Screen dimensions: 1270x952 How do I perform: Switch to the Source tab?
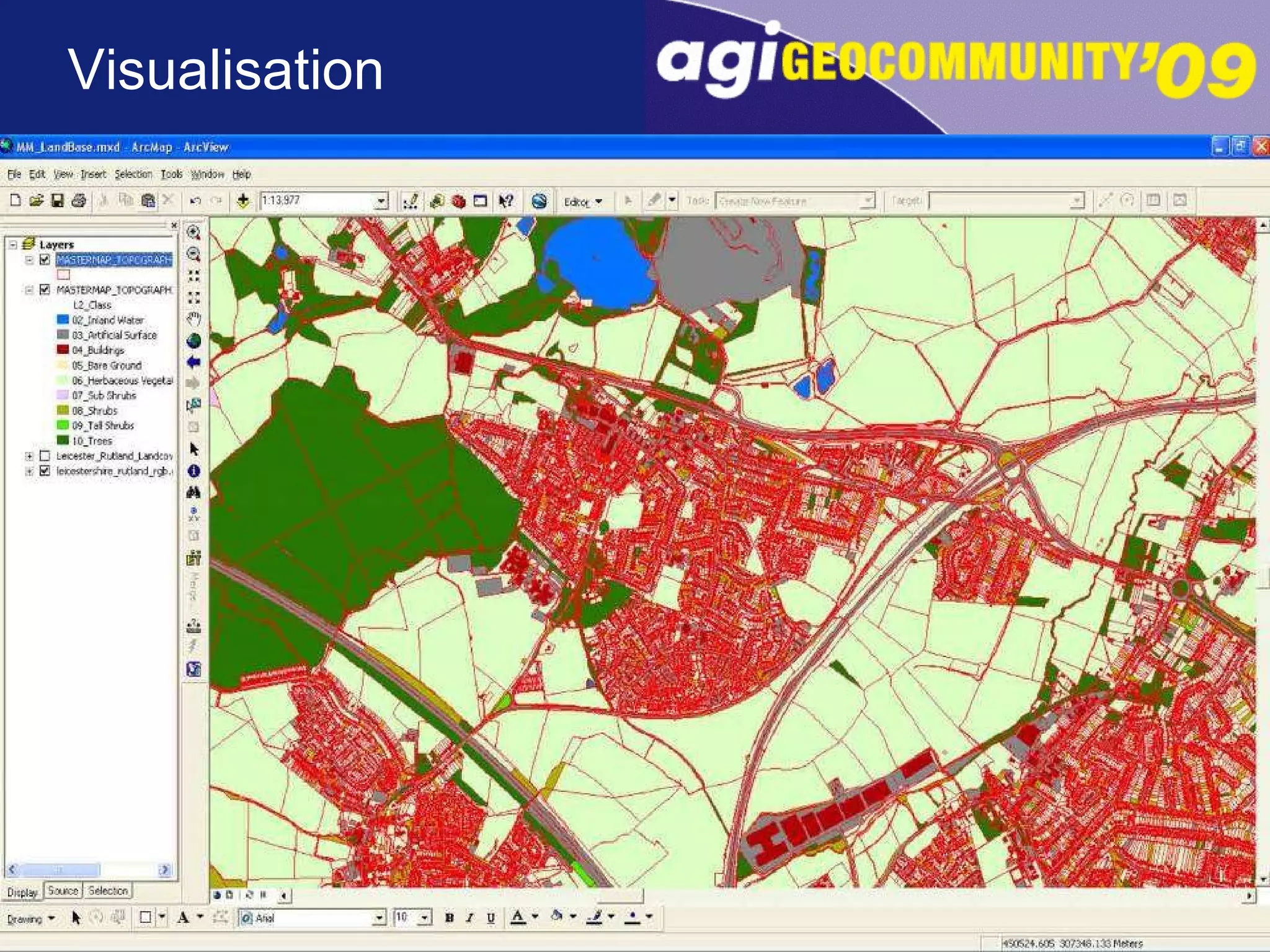coord(63,891)
